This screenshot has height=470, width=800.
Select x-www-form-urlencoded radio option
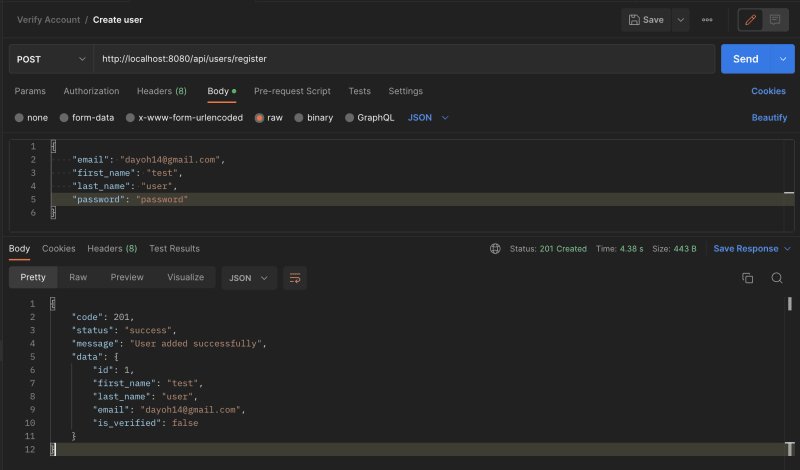131,118
